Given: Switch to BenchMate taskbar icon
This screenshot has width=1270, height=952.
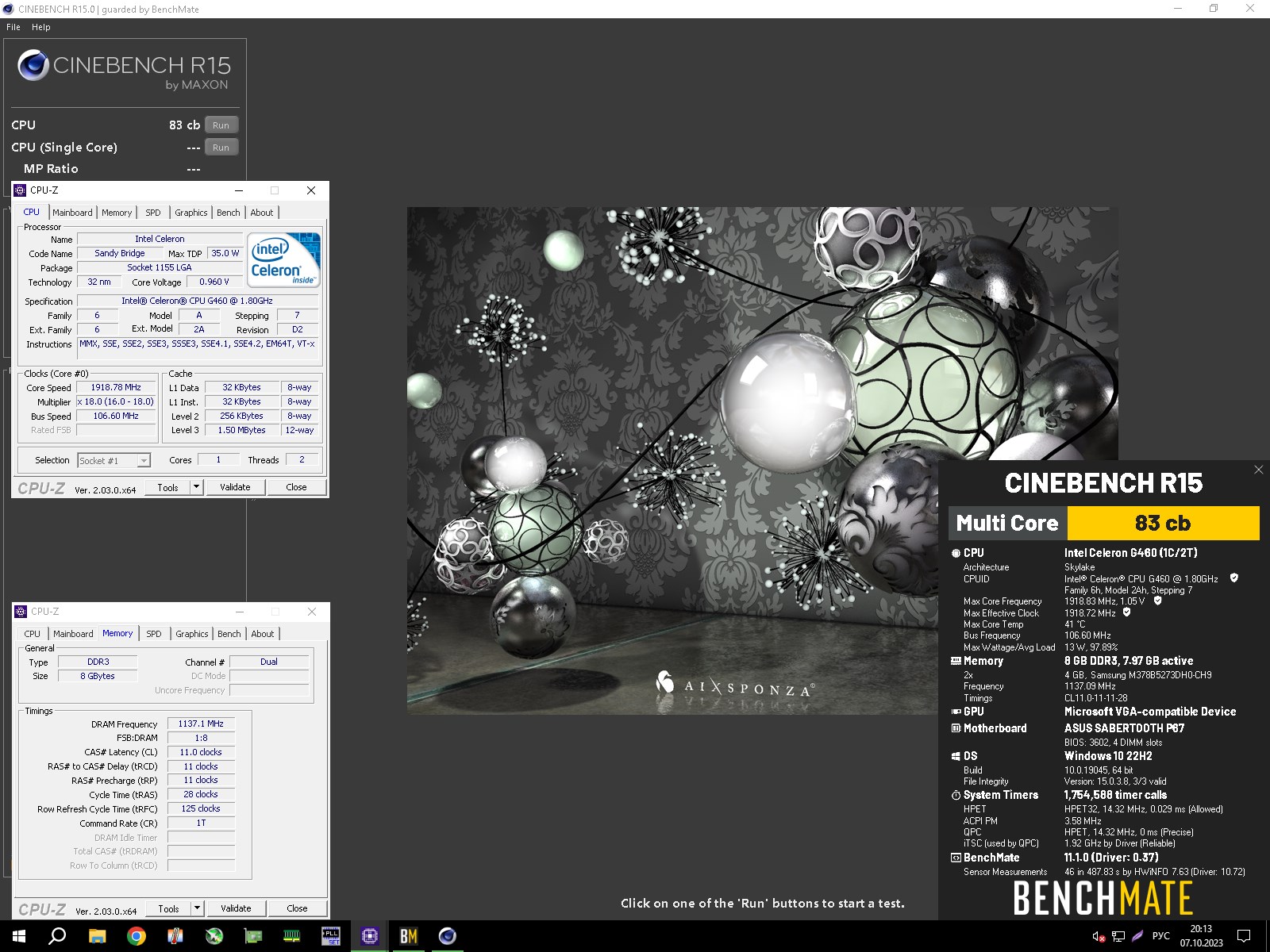Looking at the screenshot, I should [x=408, y=936].
